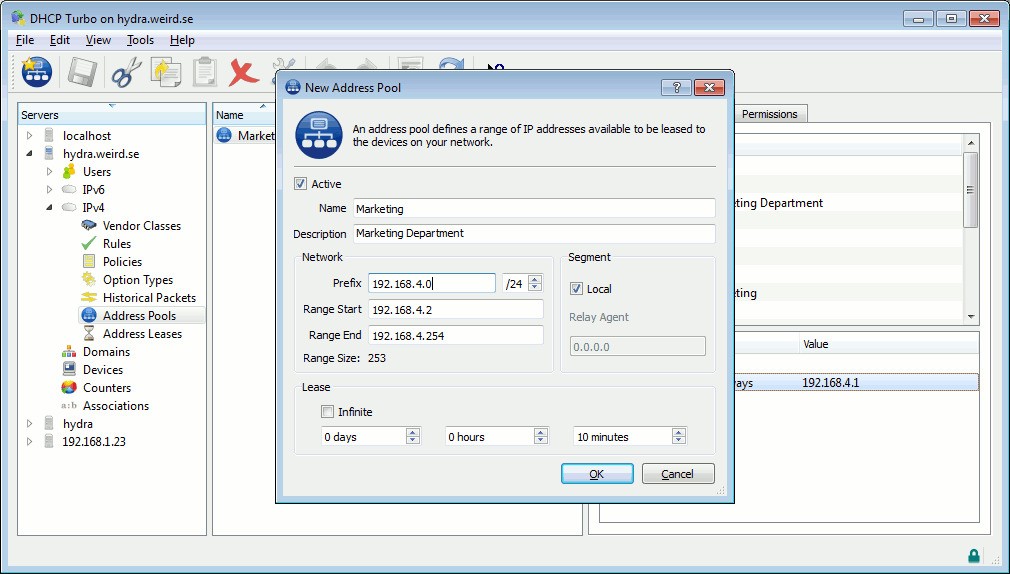Uncheck the Active checkbox
The height and width of the screenshot is (574, 1010).
(x=300, y=184)
